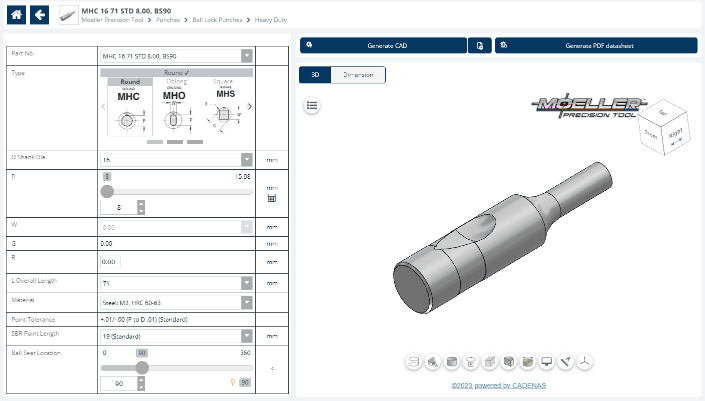
Task: Click Generate PDF datasheet button
Action: point(597,45)
